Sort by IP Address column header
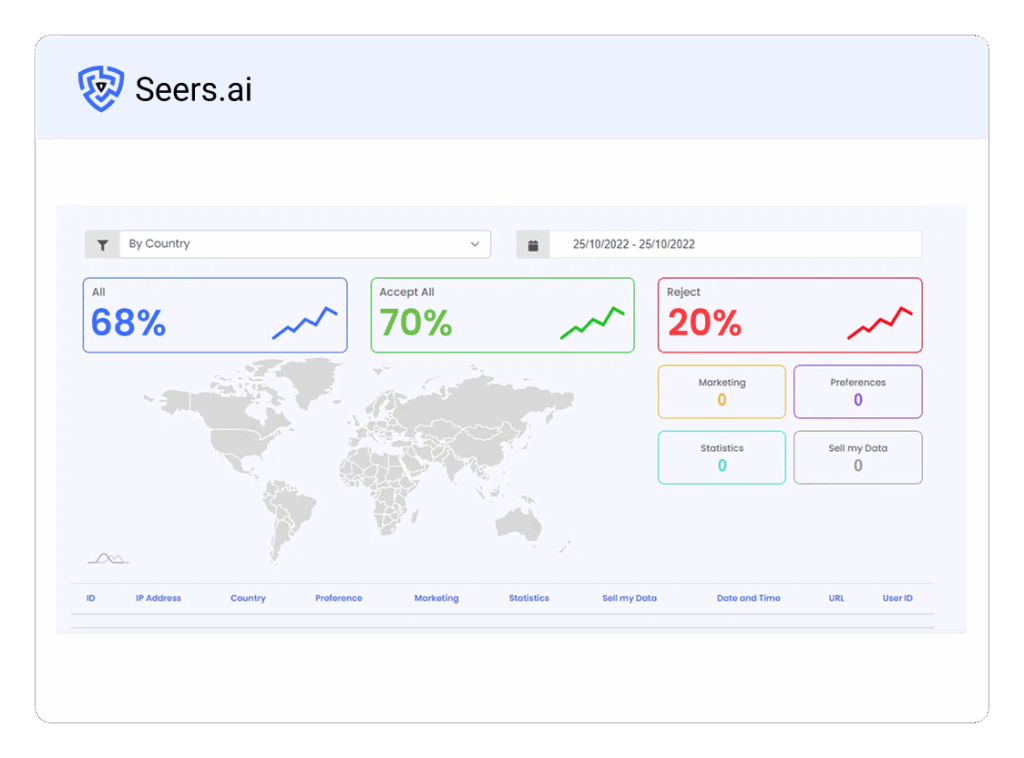 tap(158, 598)
